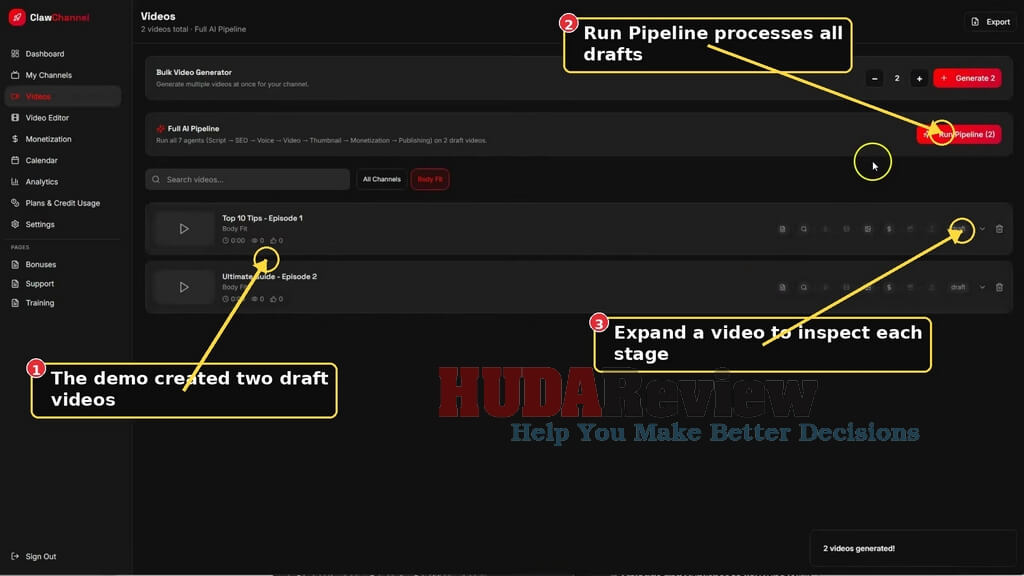
Task: Click the 'Ultimate Guide - Episode 2' title
Action: [x=269, y=276]
